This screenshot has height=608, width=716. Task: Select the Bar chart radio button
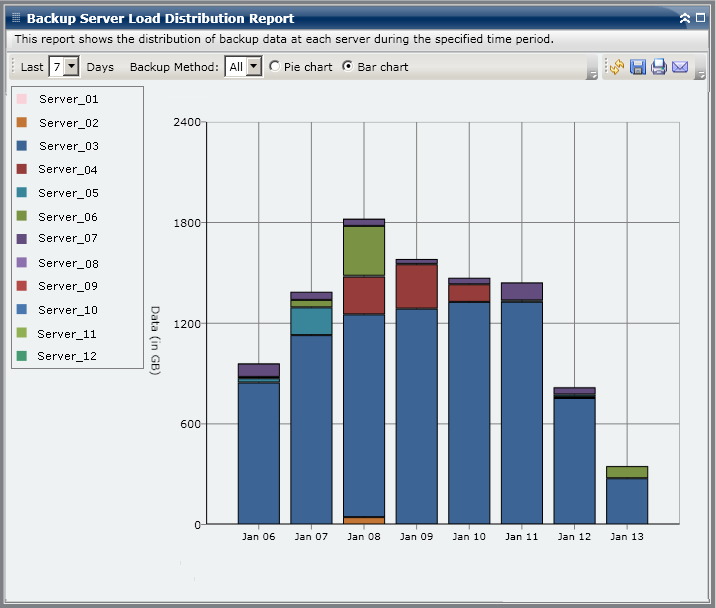(x=348, y=67)
